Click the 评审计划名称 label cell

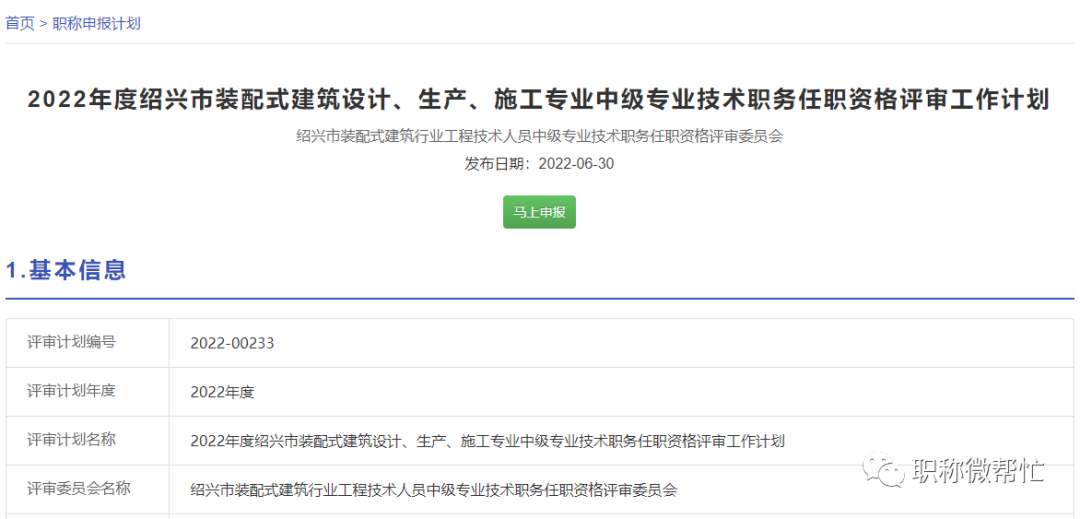pos(88,441)
